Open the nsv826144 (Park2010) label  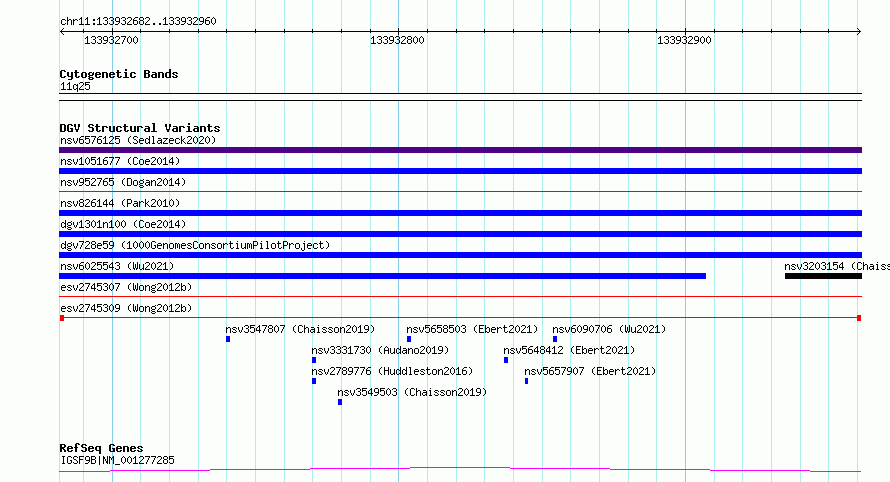pyautogui.click(x=120, y=203)
